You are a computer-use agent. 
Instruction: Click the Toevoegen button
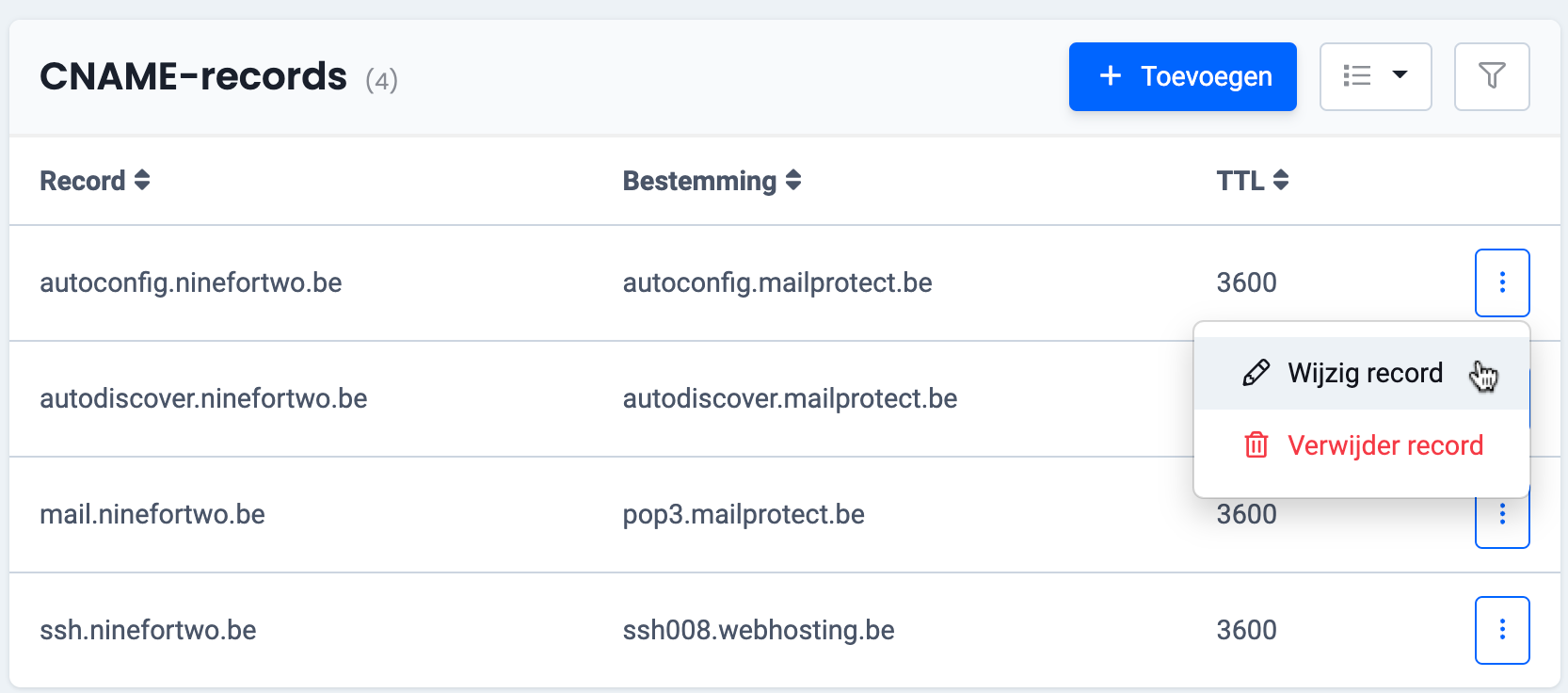click(1182, 76)
